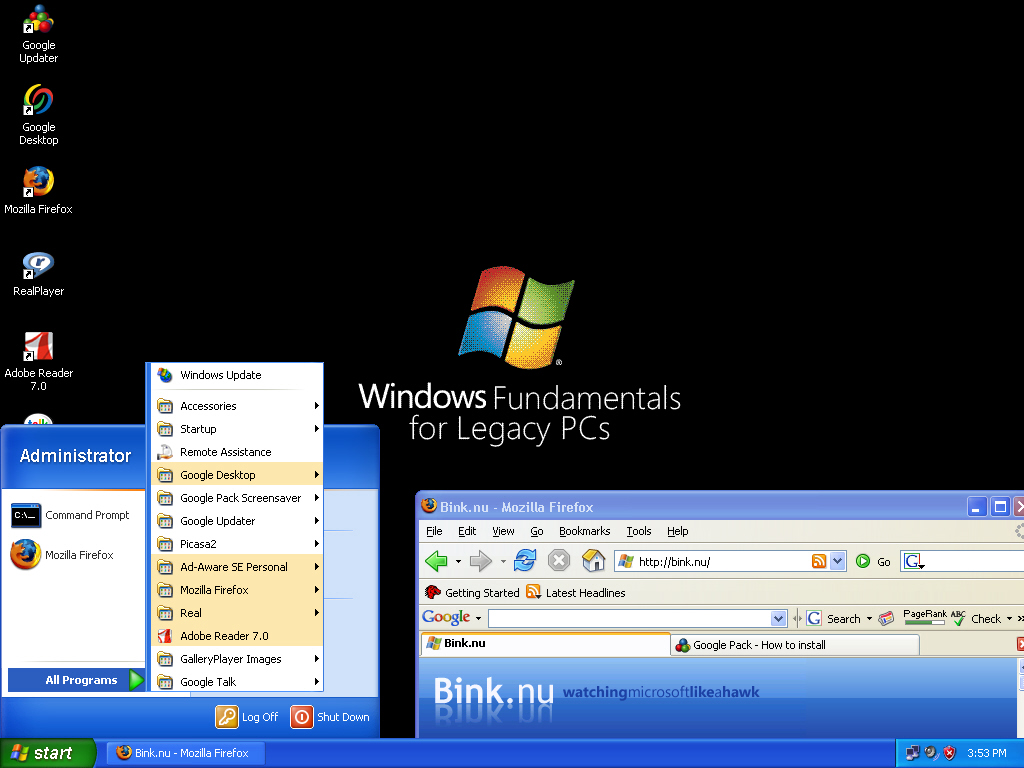Open the address bar history dropdown
The height and width of the screenshot is (768, 1024).
tap(838, 561)
